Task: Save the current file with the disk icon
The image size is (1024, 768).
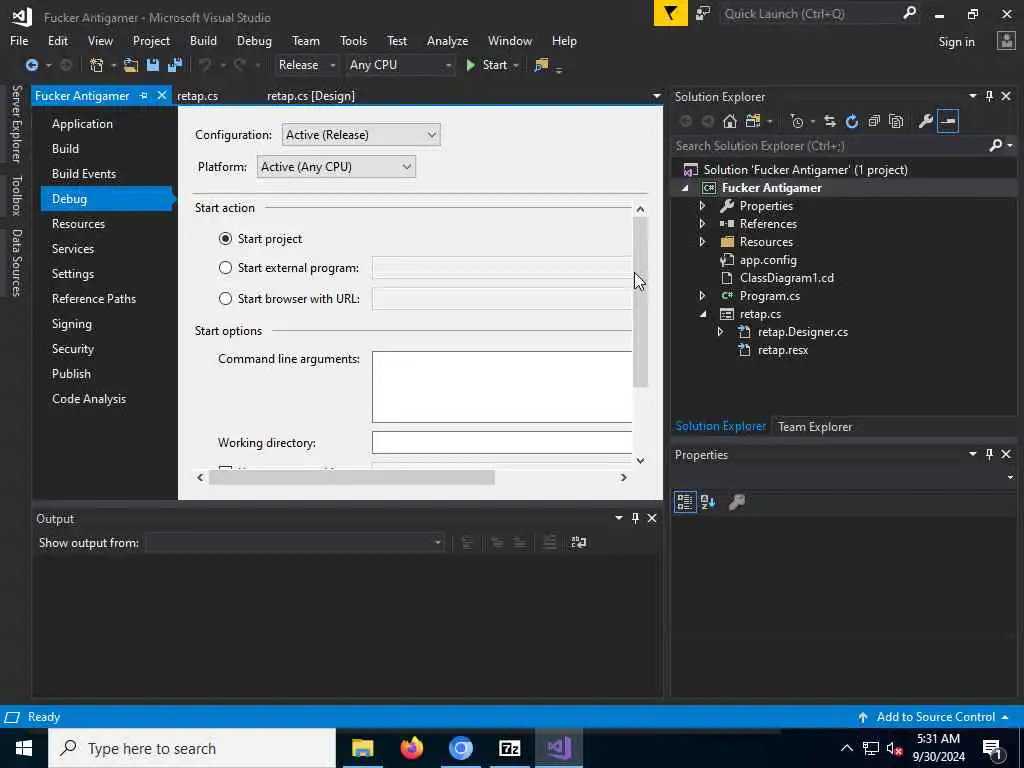Action: click(x=153, y=65)
